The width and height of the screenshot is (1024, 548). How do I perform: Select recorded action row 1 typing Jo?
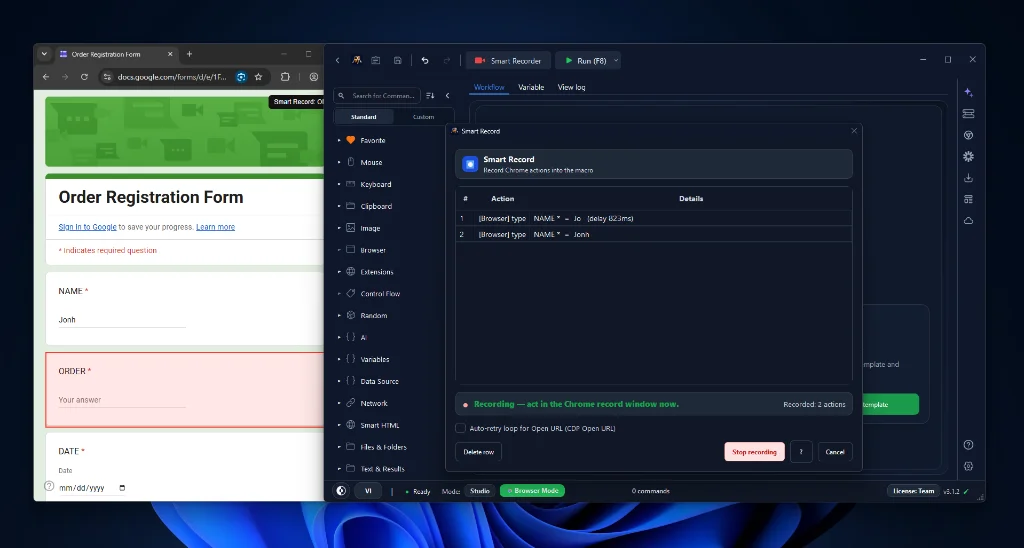[654, 218]
